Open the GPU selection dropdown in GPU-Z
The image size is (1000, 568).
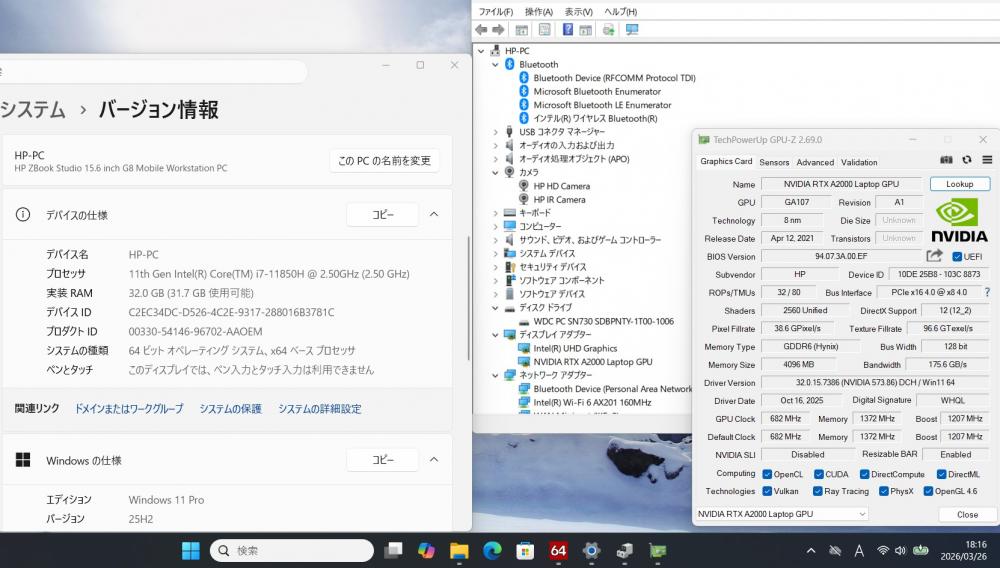coord(782,514)
